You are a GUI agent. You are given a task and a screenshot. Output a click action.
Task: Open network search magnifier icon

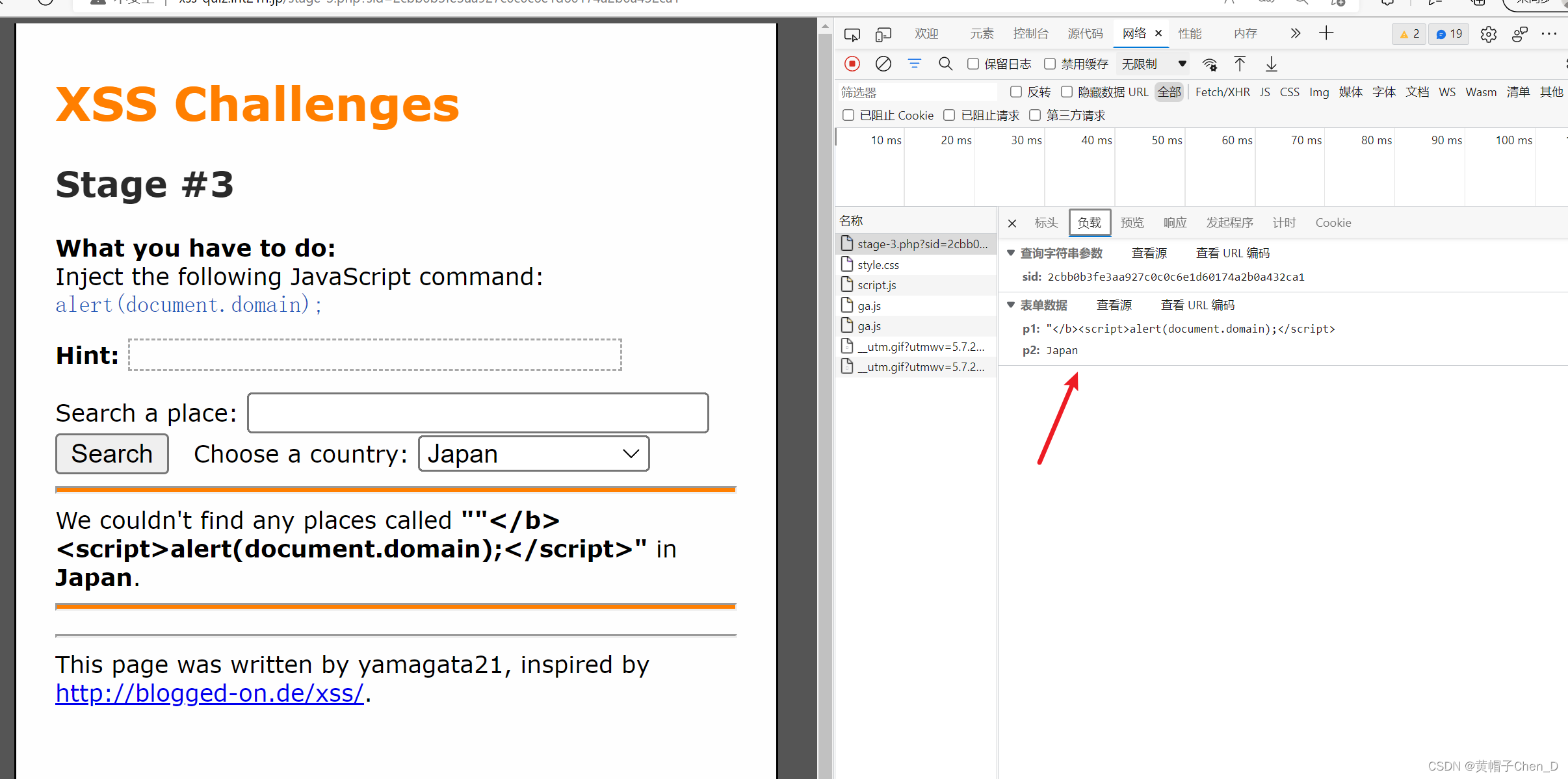coord(945,64)
